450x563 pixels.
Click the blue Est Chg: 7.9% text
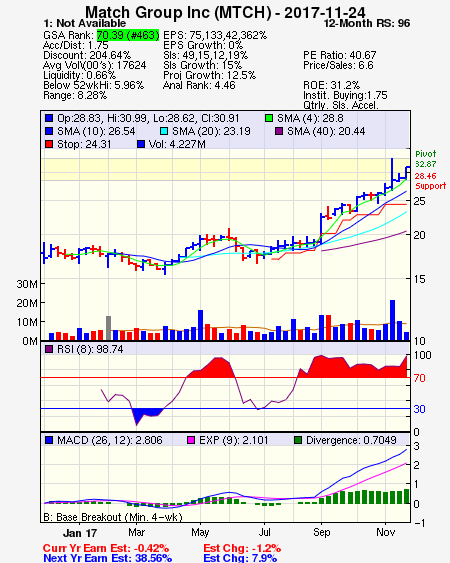click(240, 558)
